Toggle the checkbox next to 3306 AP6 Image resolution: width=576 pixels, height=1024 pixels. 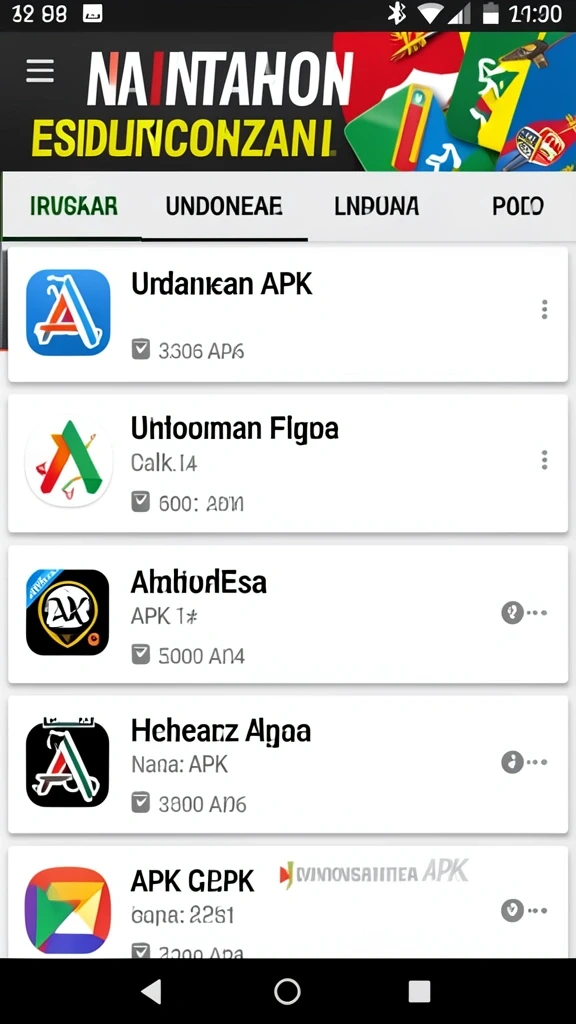point(140,349)
